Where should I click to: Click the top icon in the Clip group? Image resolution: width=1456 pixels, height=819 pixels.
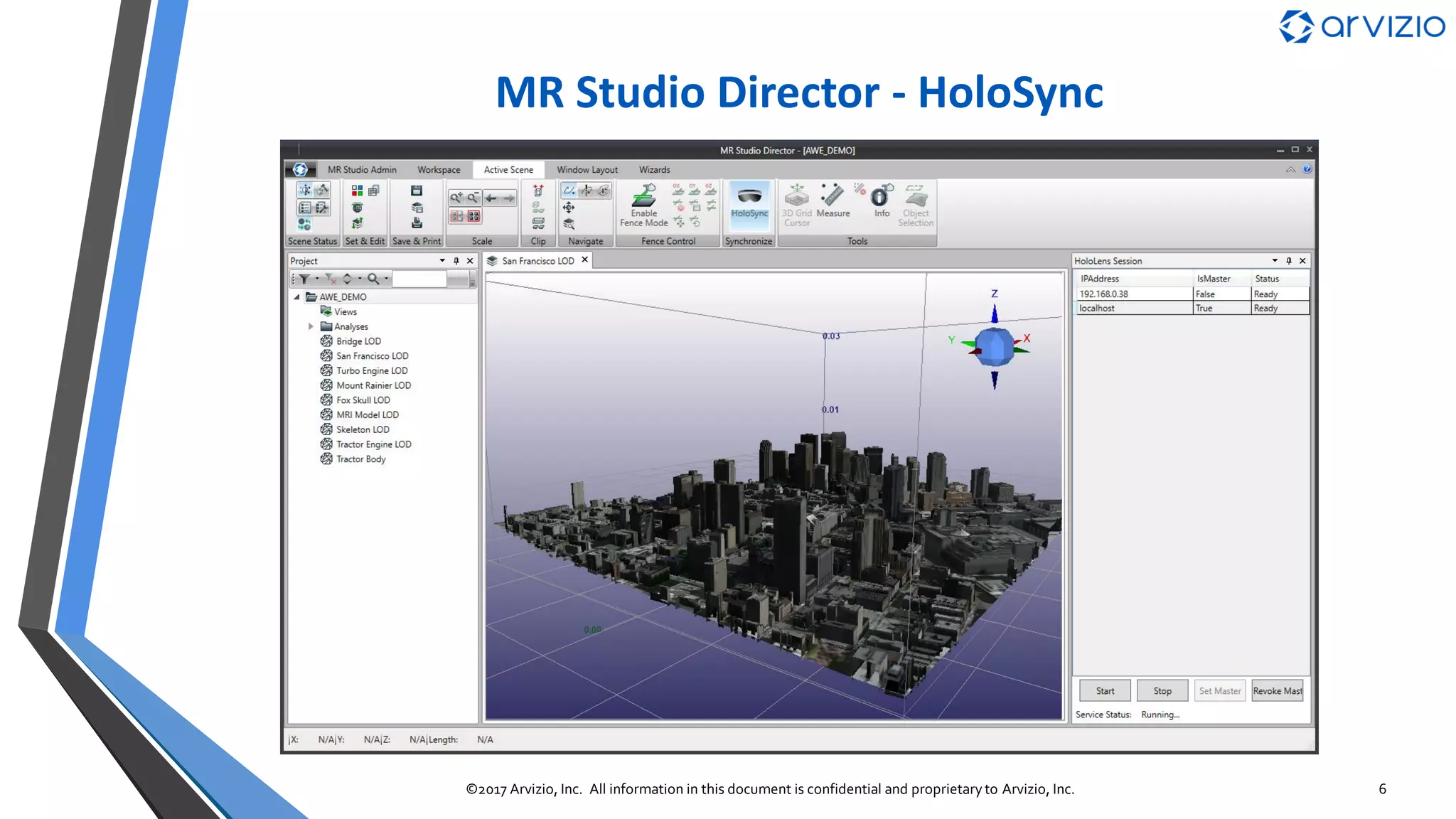(538, 191)
